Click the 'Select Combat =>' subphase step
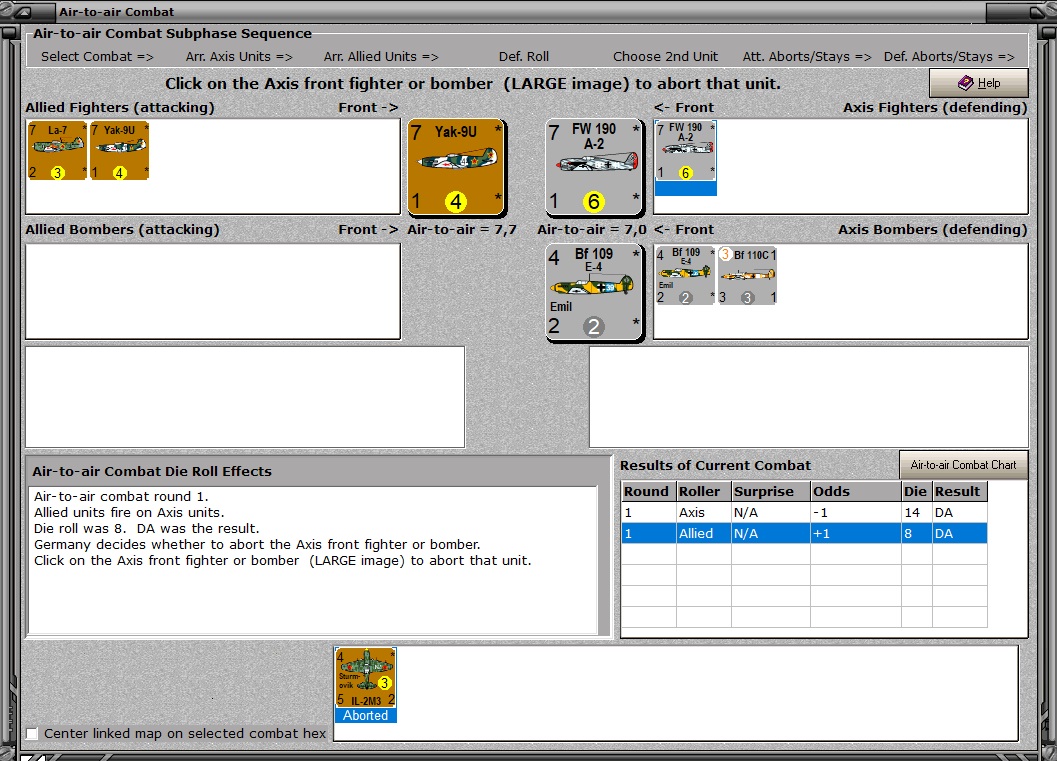Image resolution: width=1057 pixels, height=761 pixels. tap(97, 57)
